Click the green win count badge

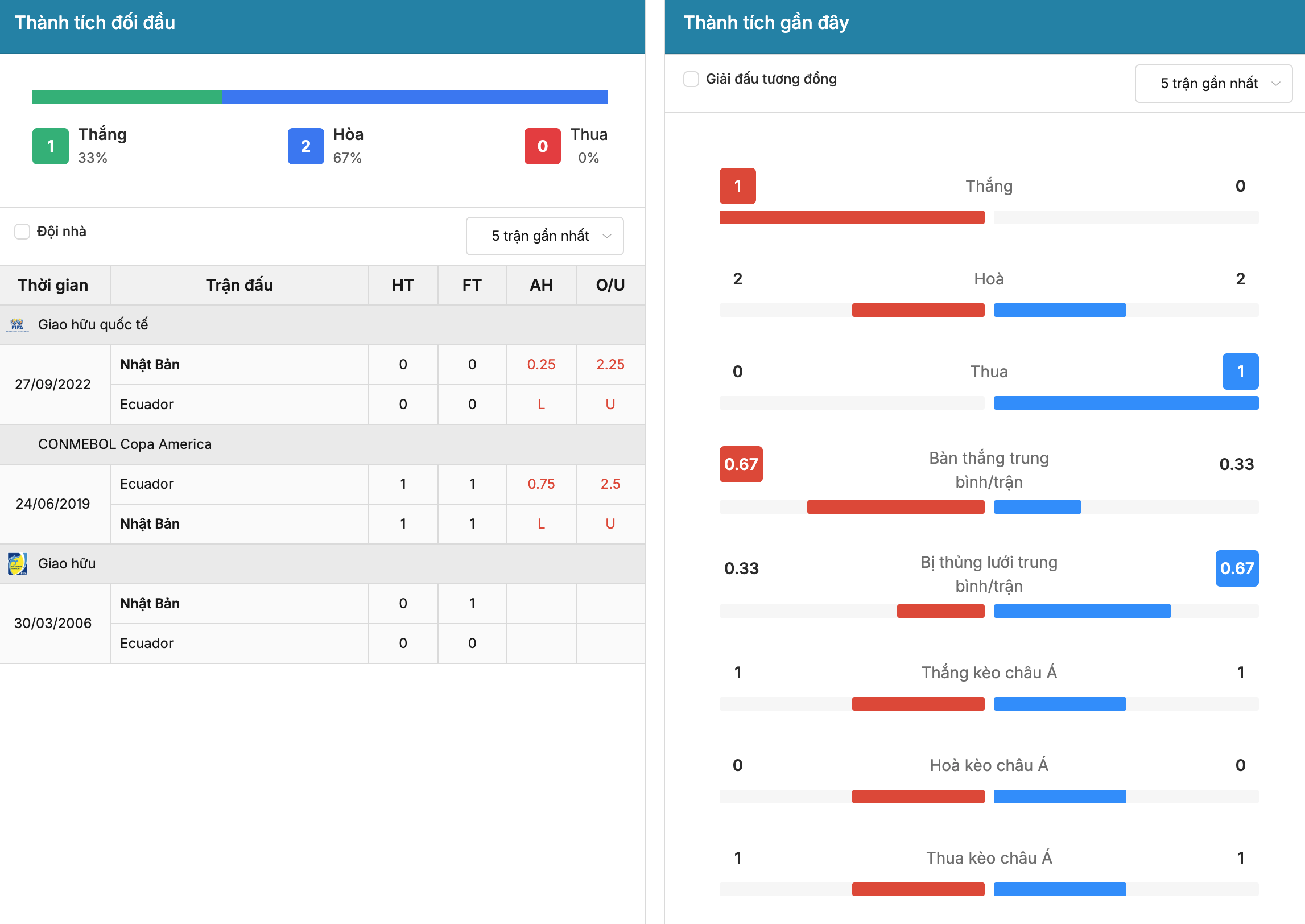(x=51, y=146)
